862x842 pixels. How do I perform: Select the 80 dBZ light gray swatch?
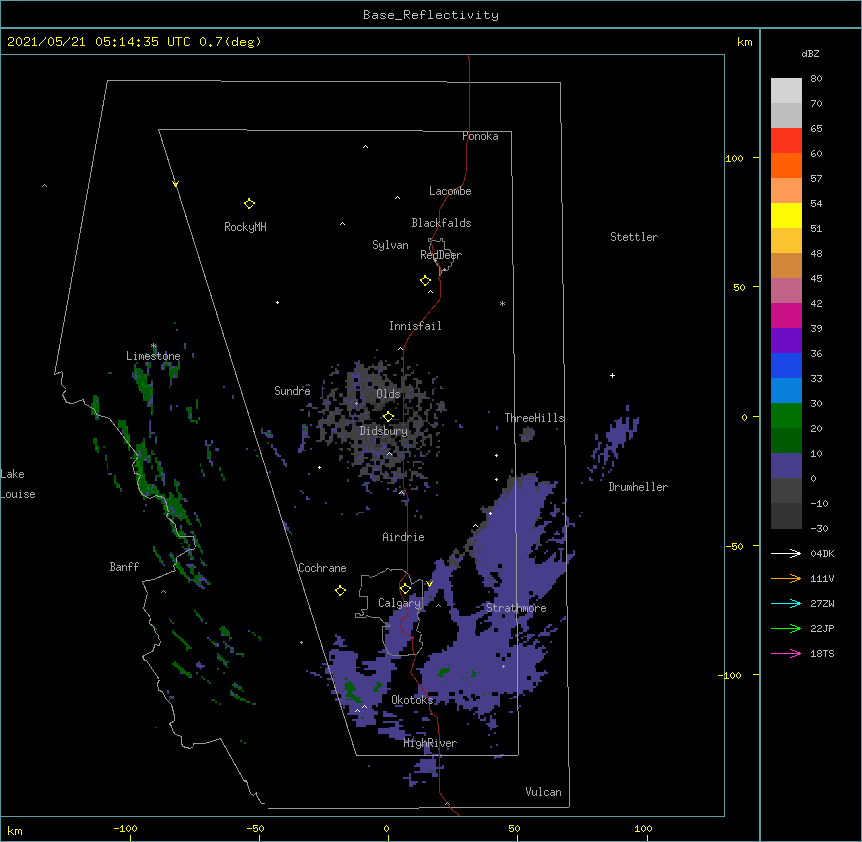(786, 91)
